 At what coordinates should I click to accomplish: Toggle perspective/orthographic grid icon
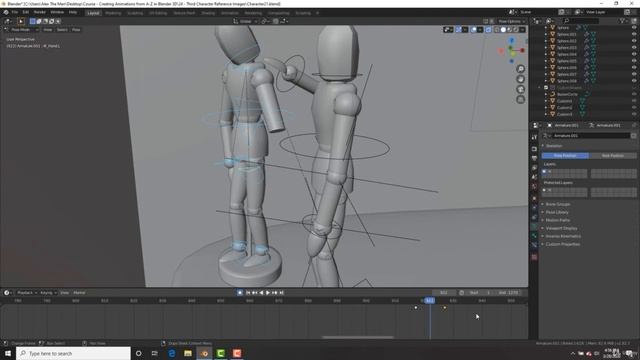(520, 100)
